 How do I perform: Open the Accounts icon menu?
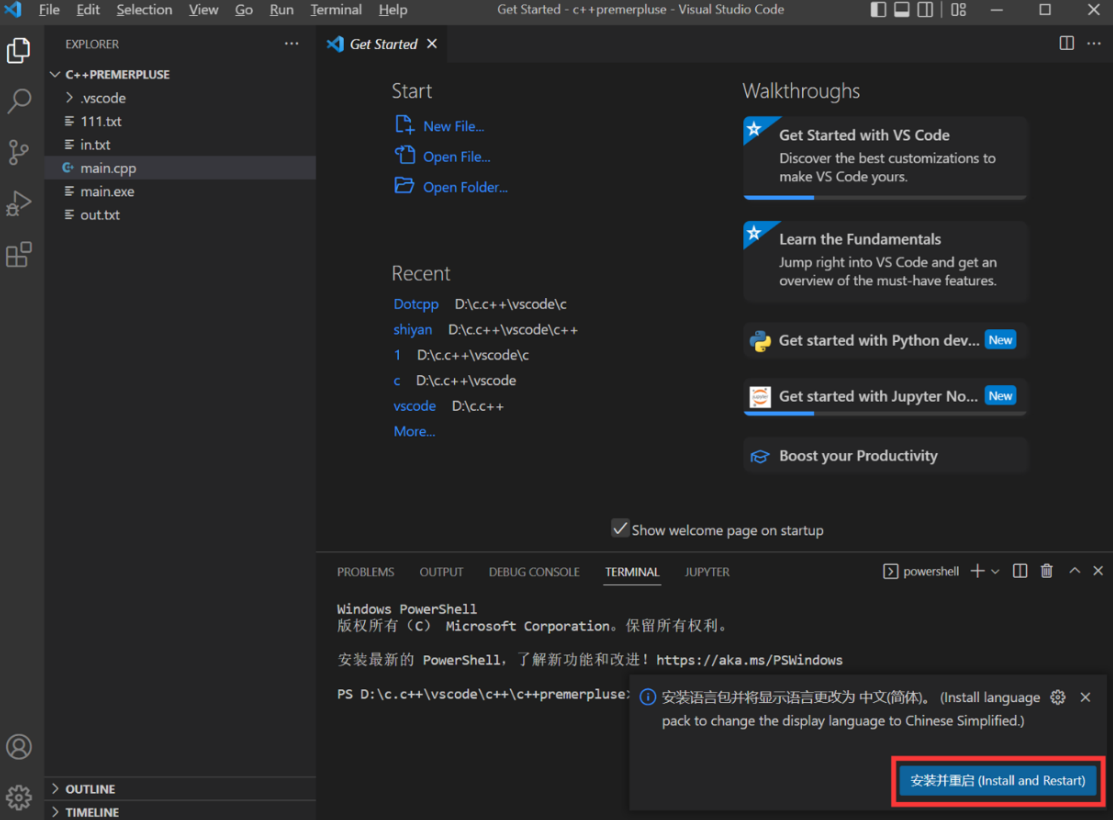click(x=19, y=747)
